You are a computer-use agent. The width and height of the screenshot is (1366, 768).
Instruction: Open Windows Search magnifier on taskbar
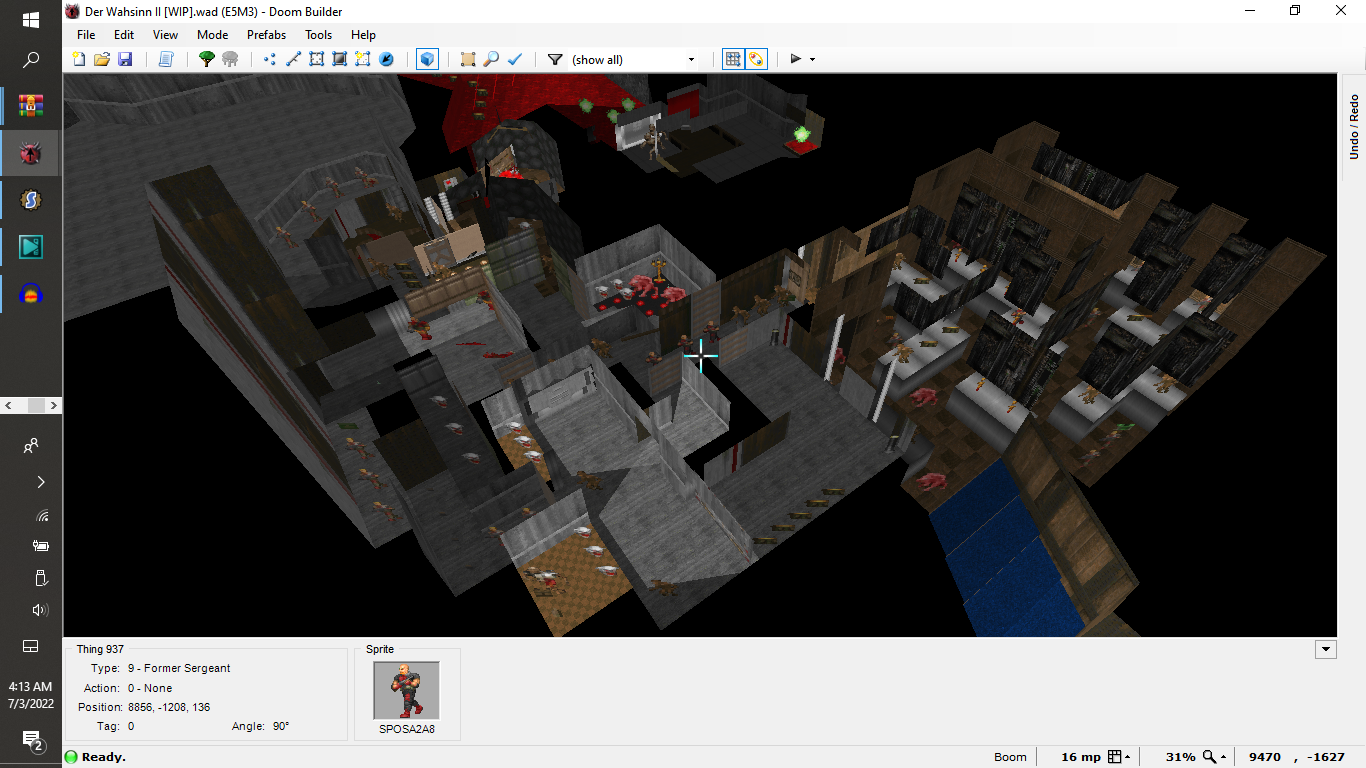(x=31, y=61)
